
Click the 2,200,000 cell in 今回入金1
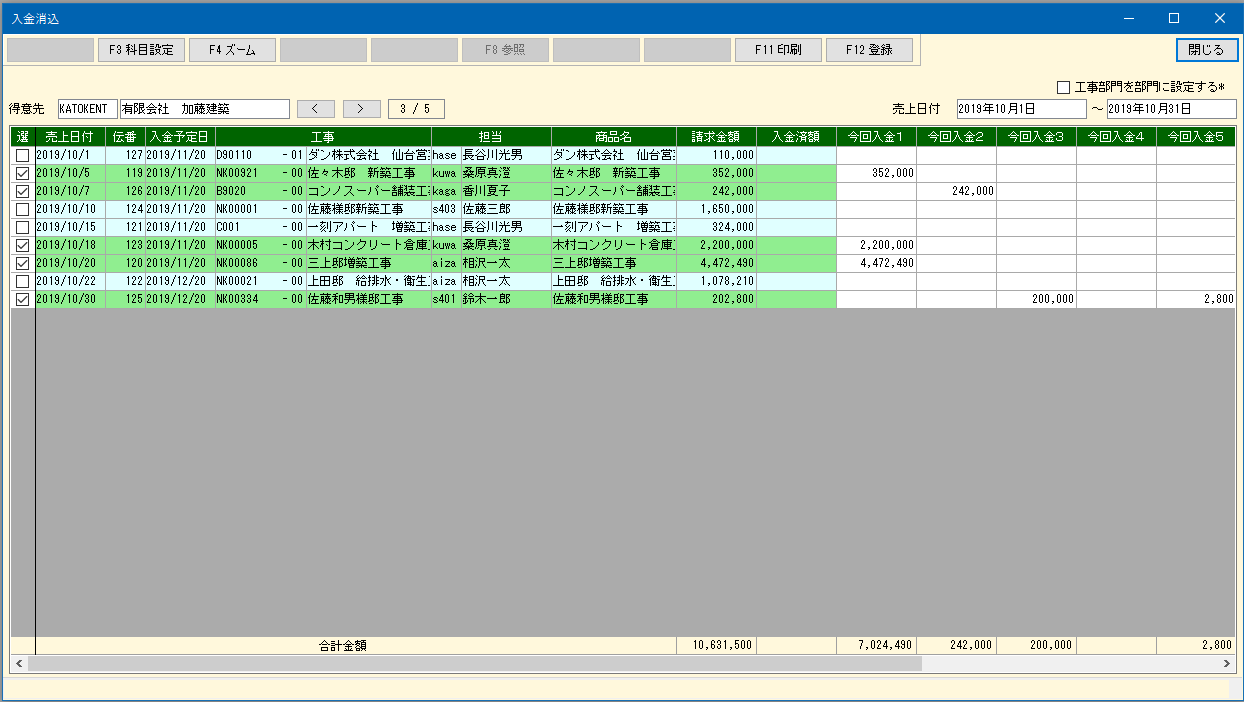point(876,245)
